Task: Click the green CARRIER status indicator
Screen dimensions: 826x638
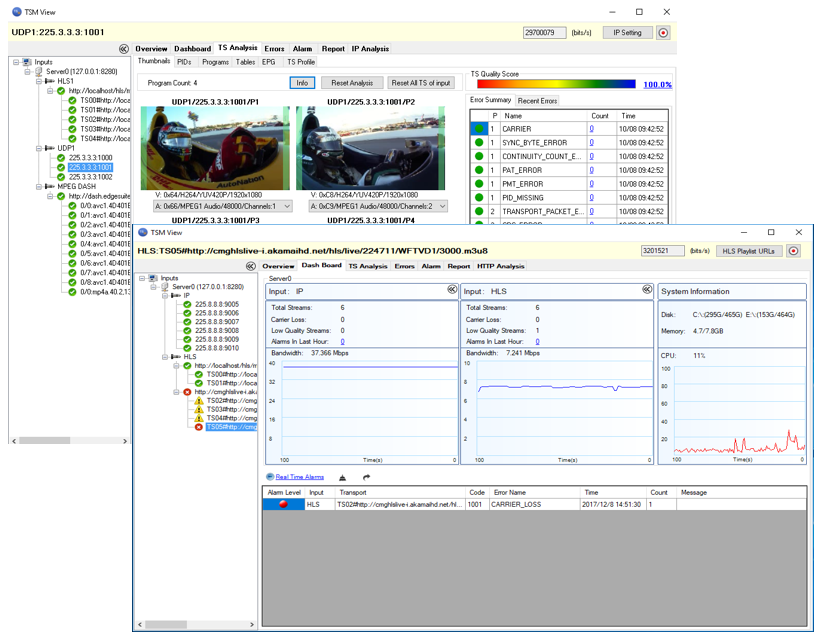Action: [479, 129]
